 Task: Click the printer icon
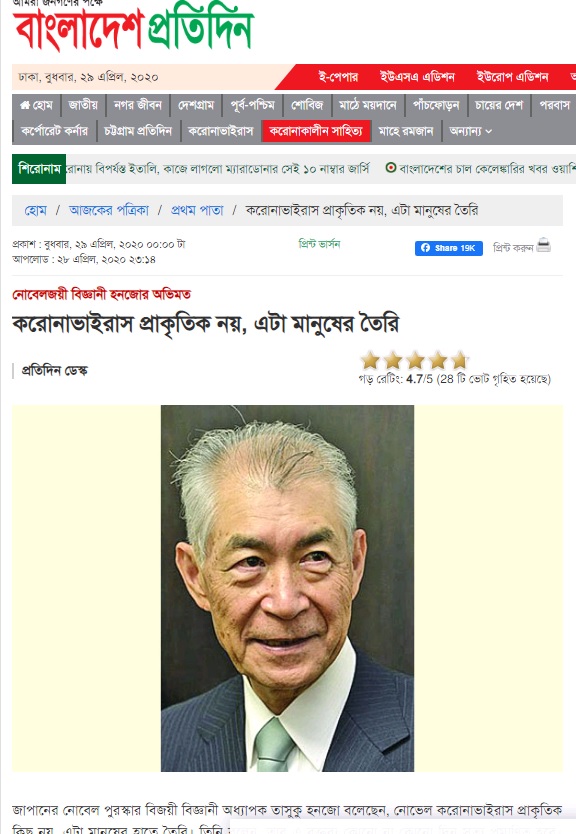(544, 245)
